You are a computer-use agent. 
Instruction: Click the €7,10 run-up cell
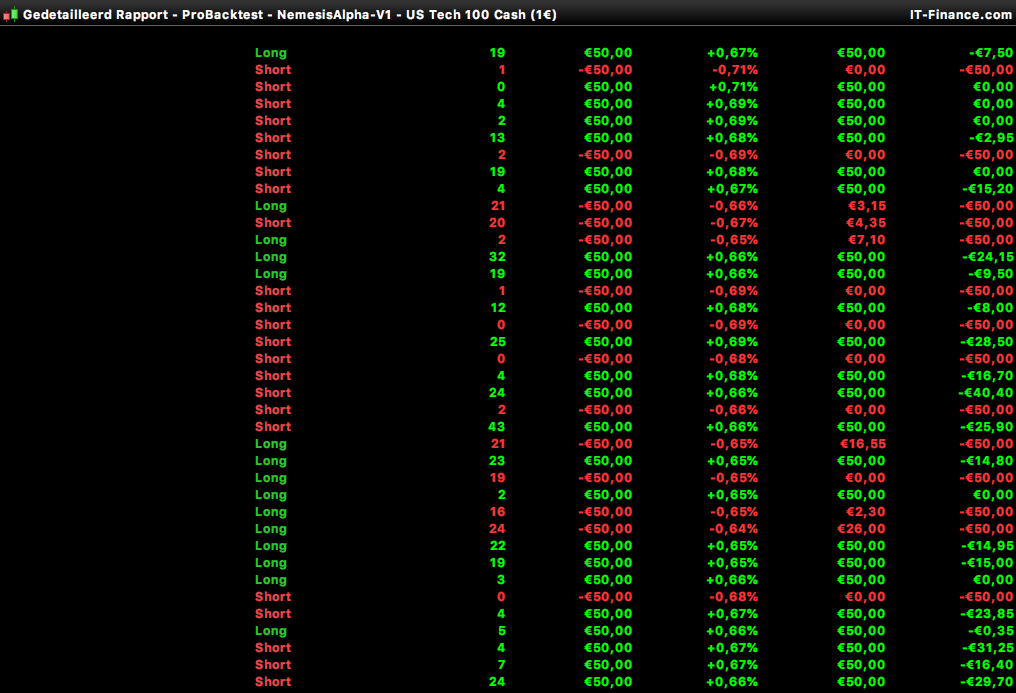click(x=867, y=240)
